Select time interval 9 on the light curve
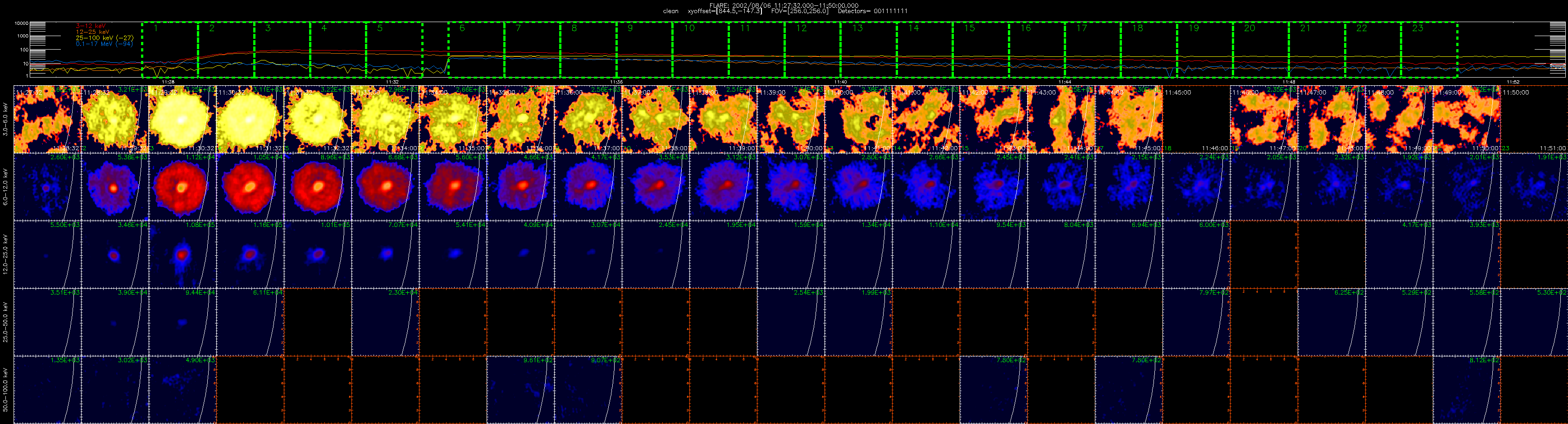 (644, 50)
